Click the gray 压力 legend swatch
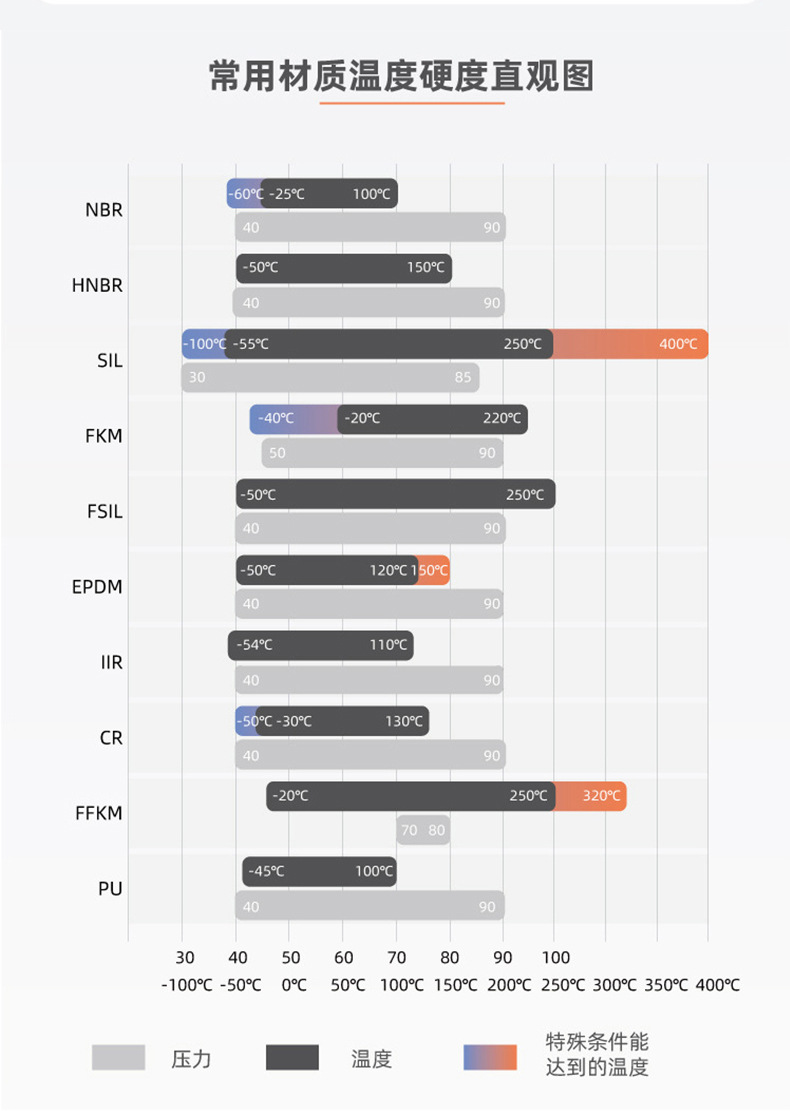Image resolution: width=790 pixels, height=1113 pixels. (x=118, y=1057)
